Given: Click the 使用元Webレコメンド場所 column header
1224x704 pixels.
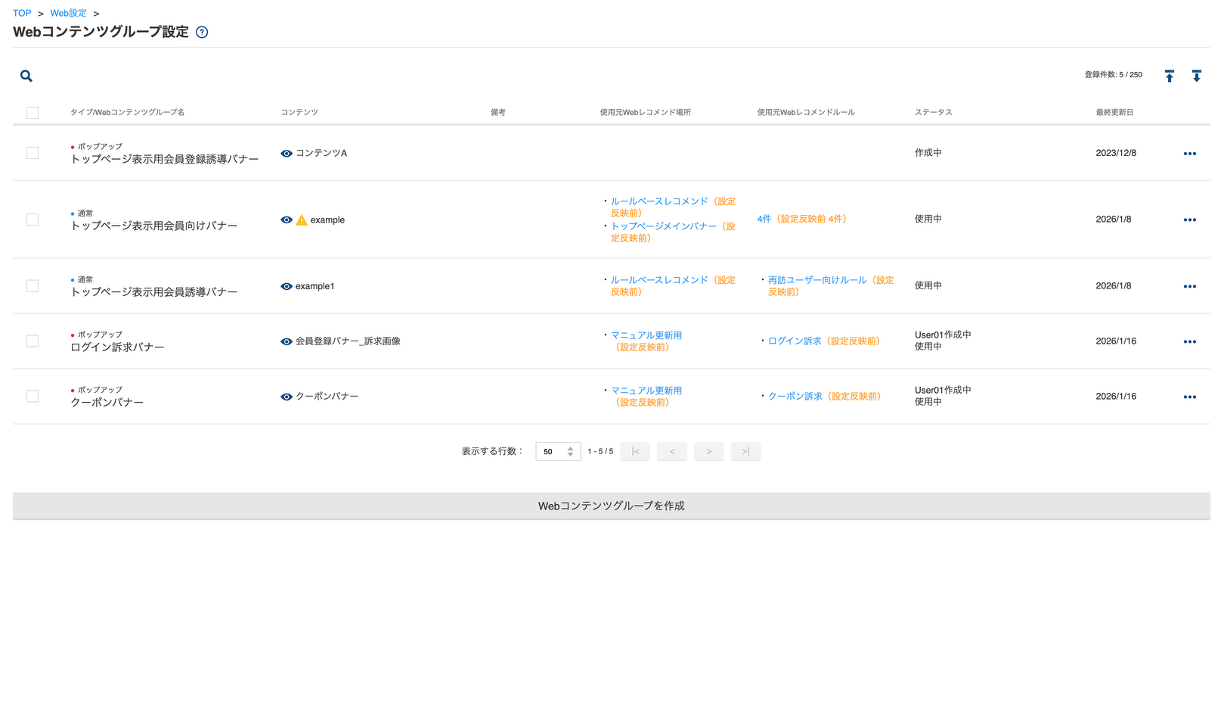Looking at the screenshot, I should click(645, 112).
